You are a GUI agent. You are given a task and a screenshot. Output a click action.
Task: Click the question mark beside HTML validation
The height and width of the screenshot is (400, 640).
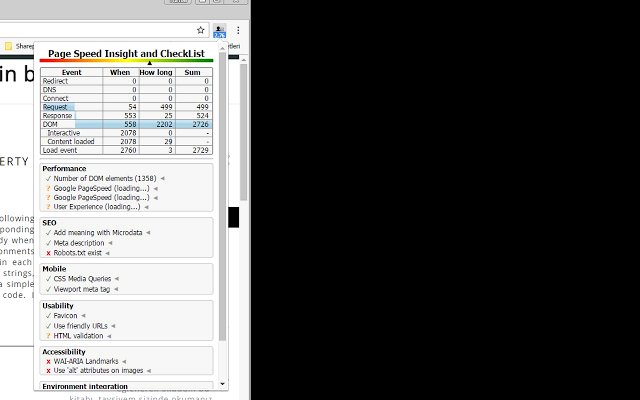click(48, 336)
